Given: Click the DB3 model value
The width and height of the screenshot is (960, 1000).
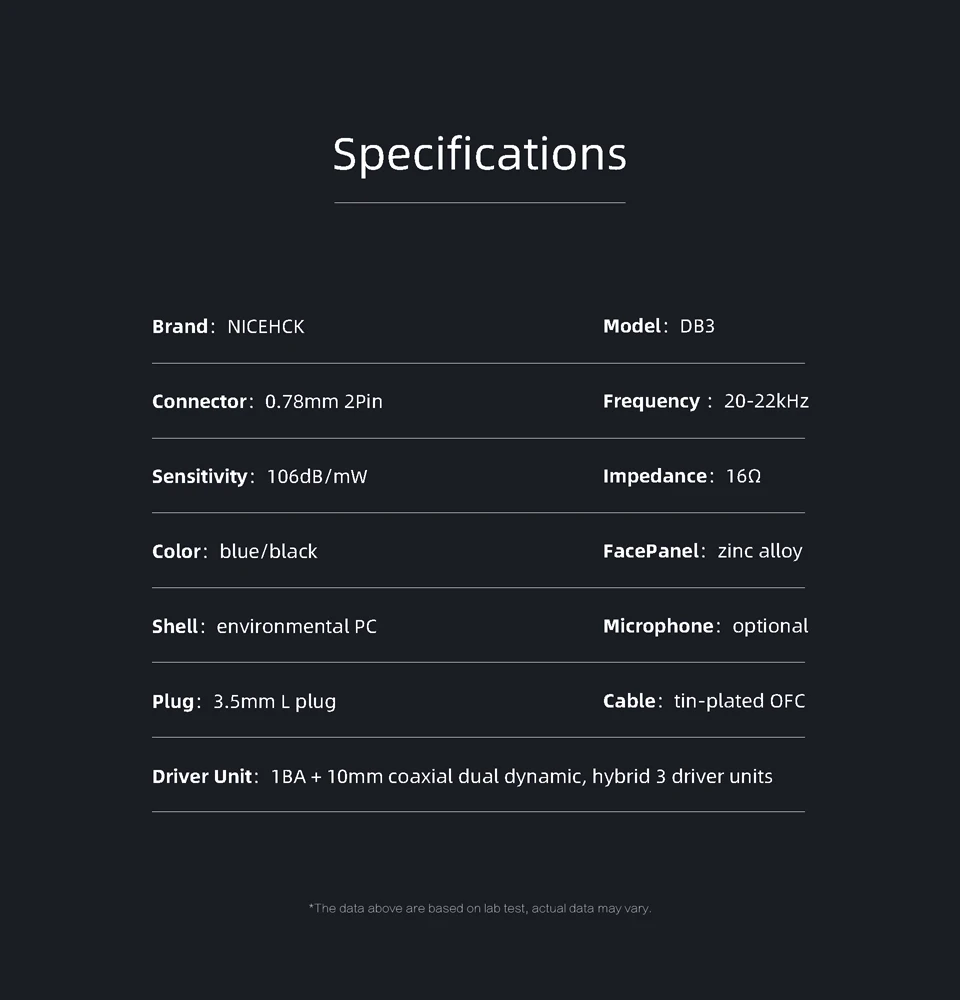Looking at the screenshot, I should point(697,327).
